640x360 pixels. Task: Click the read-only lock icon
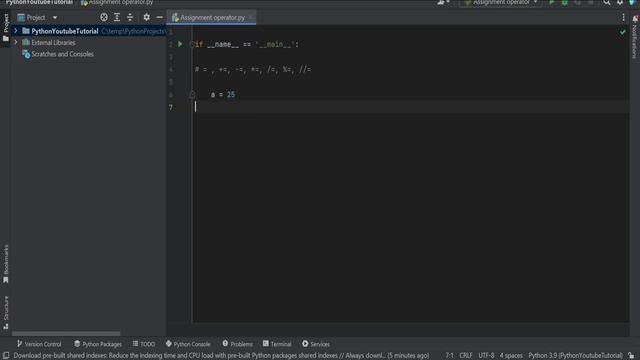pyautogui.click(x=631, y=356)
